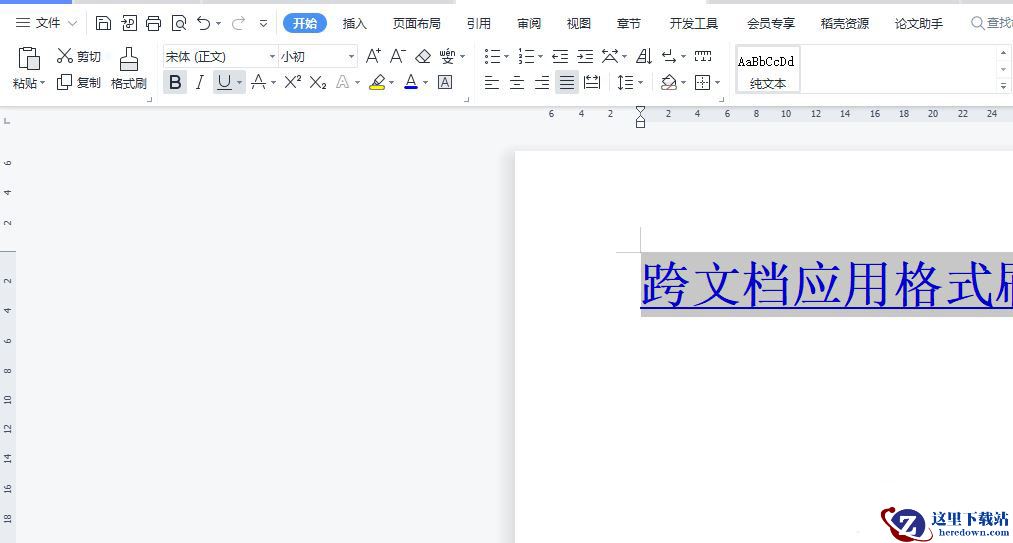Switch to the 引用 tab
The height and width of the screenshot is (543, 1013).
click(x=479, y=24)
